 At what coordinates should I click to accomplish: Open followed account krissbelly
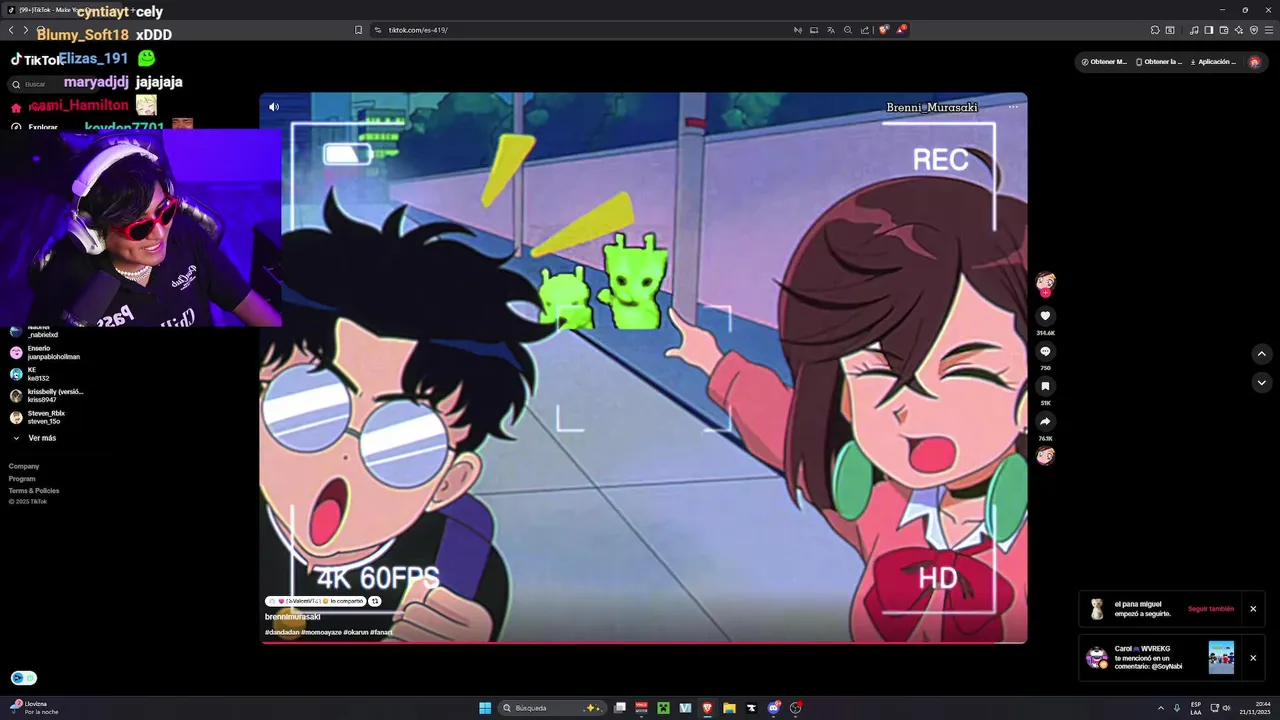pyautogui.click(x=46, y=395)
